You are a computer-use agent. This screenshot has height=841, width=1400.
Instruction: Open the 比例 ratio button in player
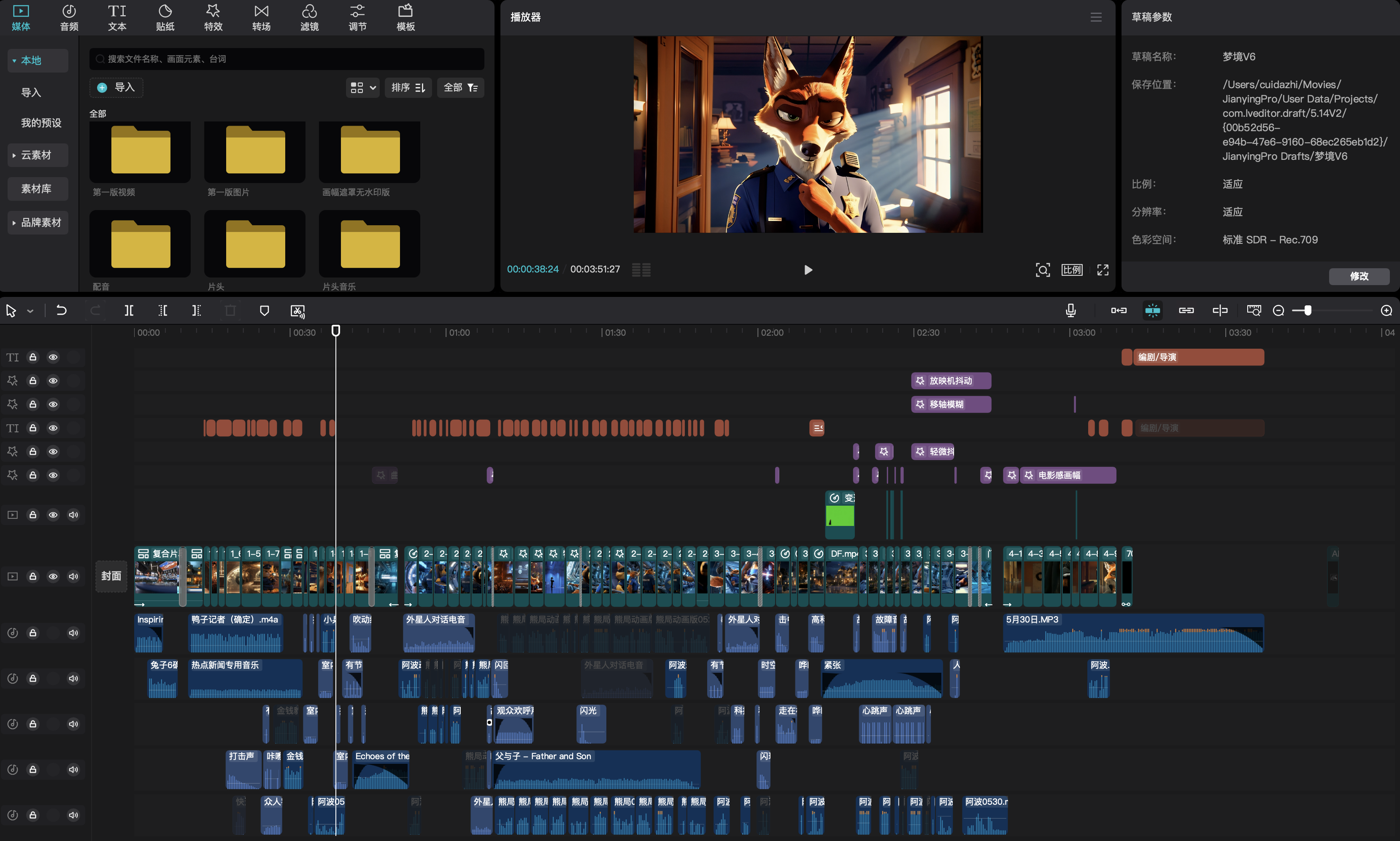pos(1072,270)
